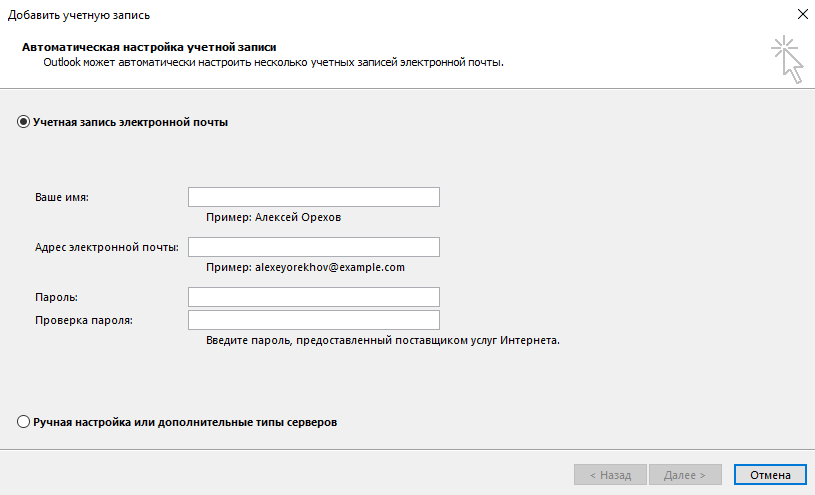Focus the 'Проверка пароля' confirmation field

[314, 320]
